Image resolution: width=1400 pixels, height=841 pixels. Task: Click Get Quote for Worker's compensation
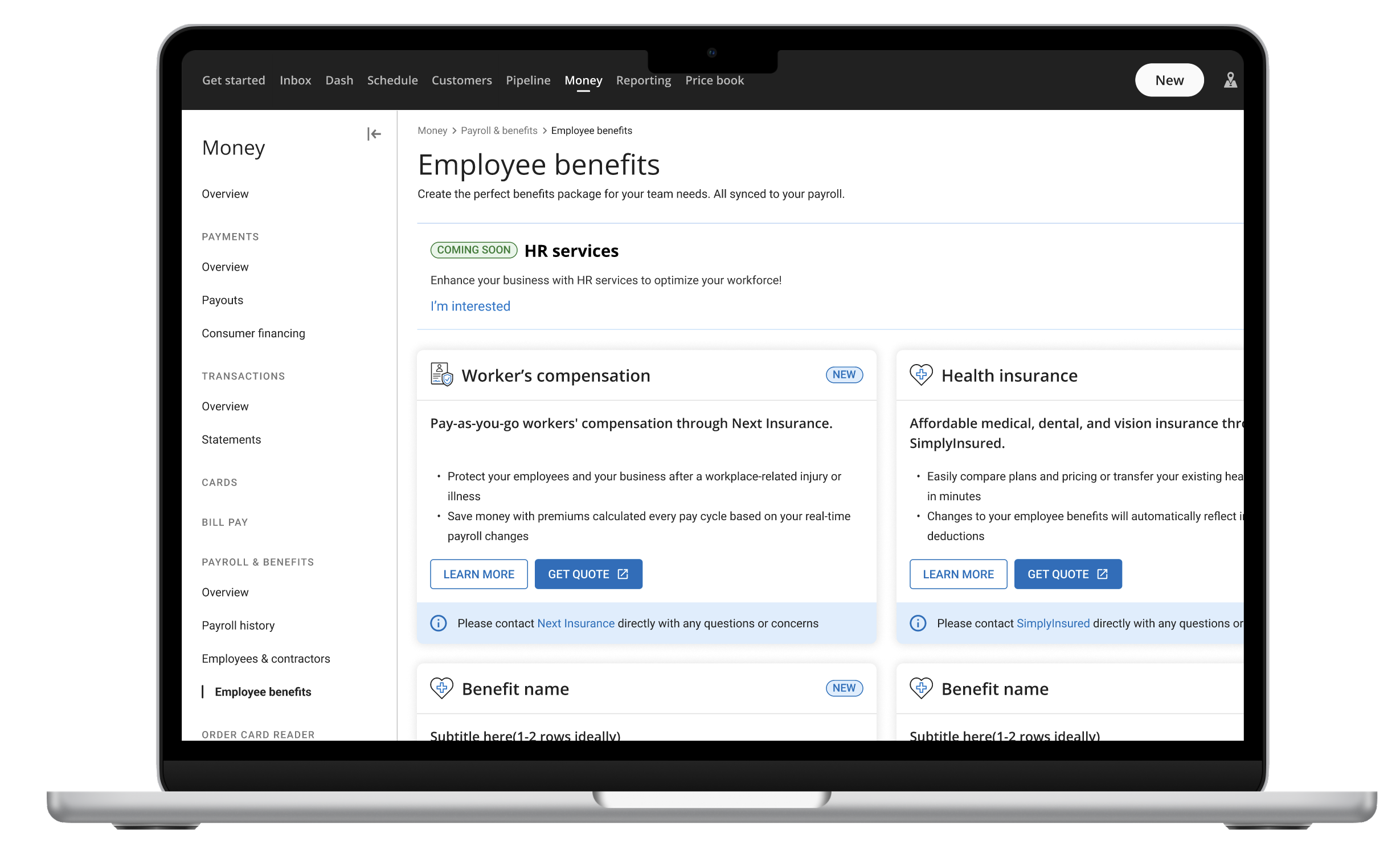588,574
